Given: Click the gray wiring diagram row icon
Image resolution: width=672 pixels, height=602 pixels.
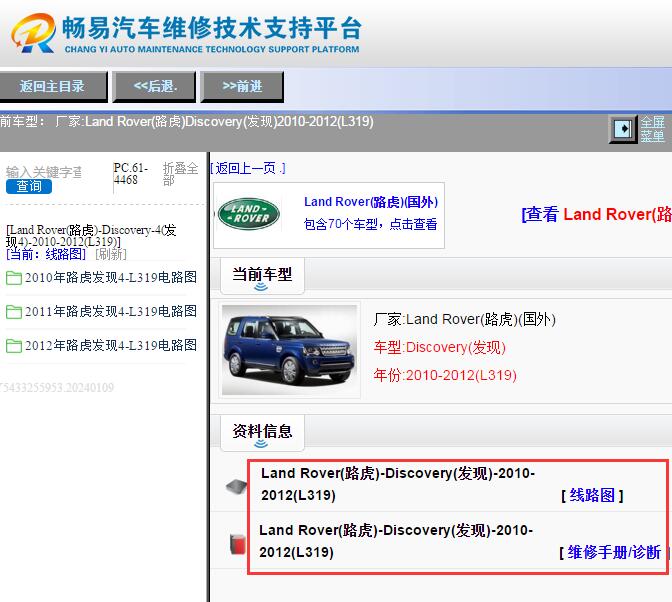Looking at the screenshot, I should [237, 486].
